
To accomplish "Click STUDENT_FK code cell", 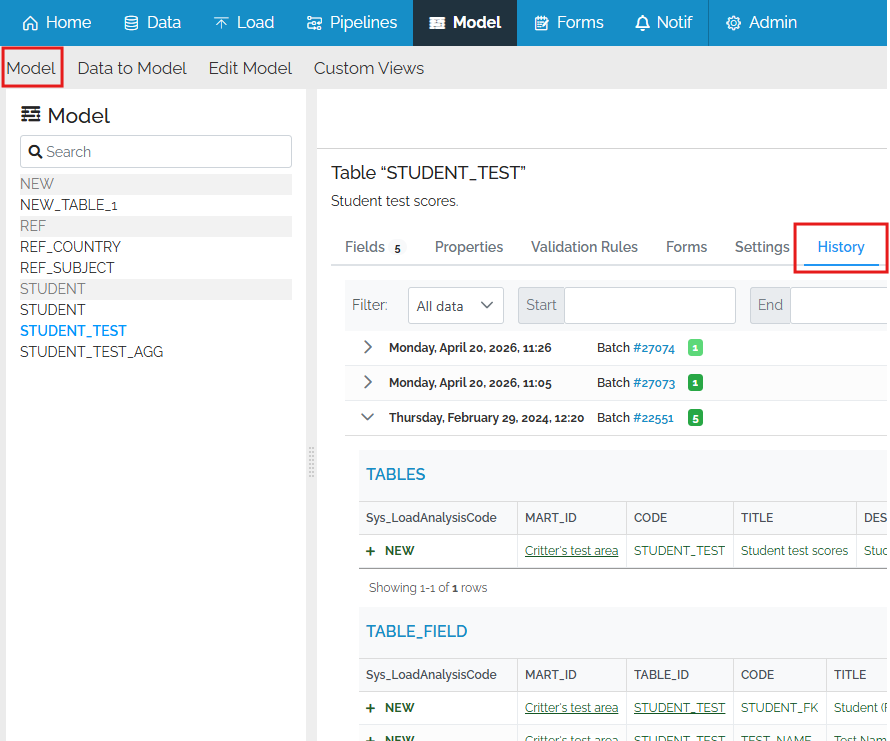I will tap(779, 708).
